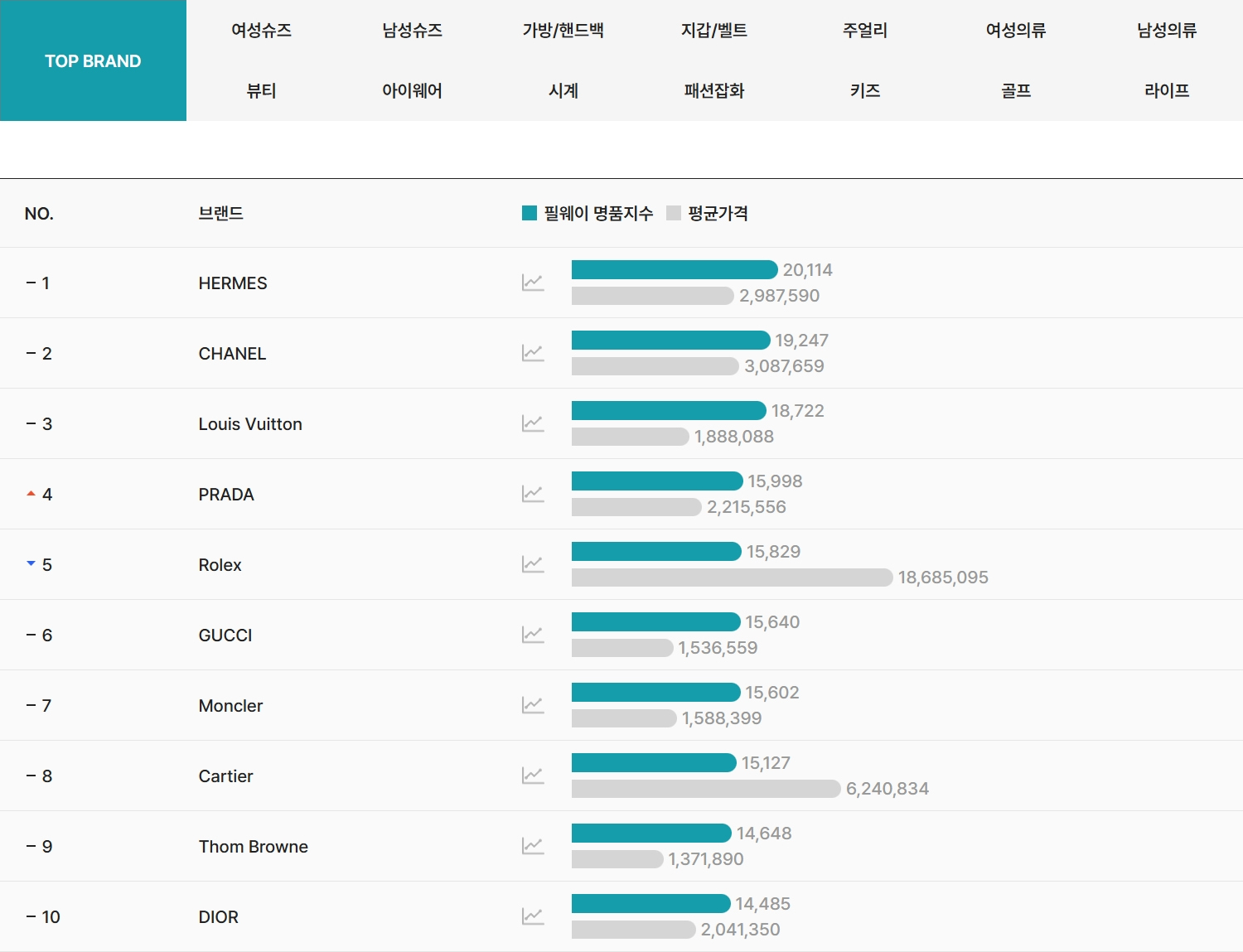Screen dimensions: 1243x952
Task: Open trend chart icon for Cartier
Action: [x=533, y=776]
